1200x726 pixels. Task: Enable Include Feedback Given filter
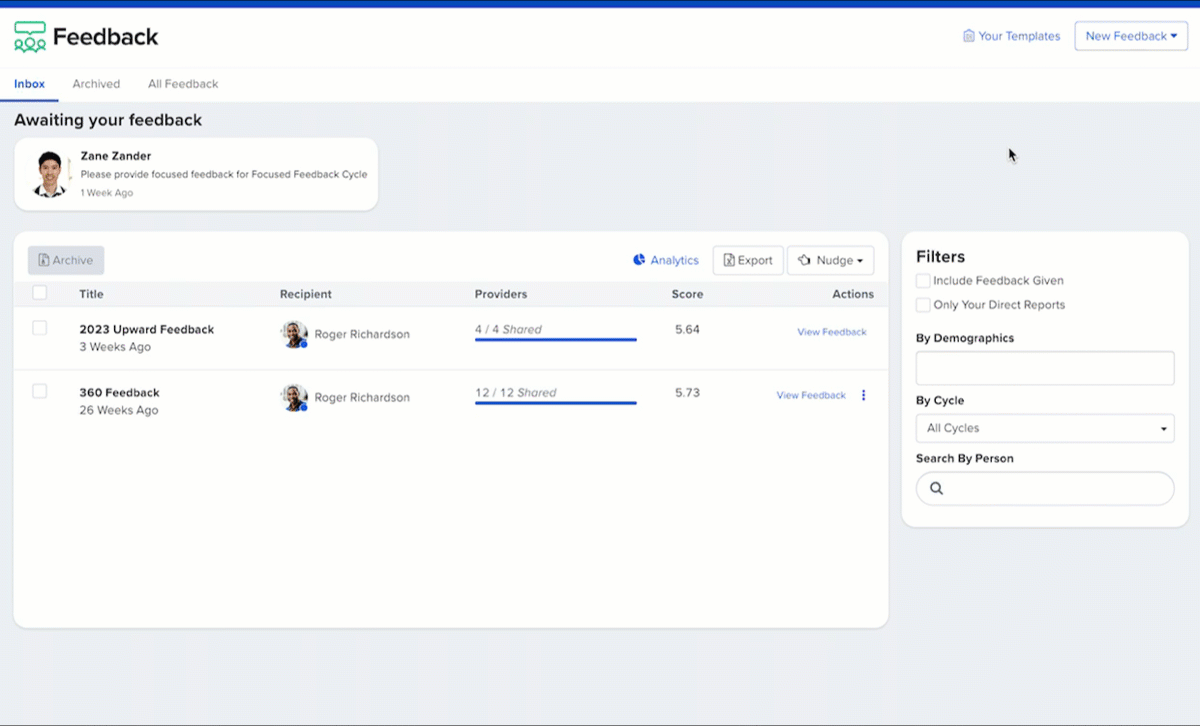[x=923, y=281]
